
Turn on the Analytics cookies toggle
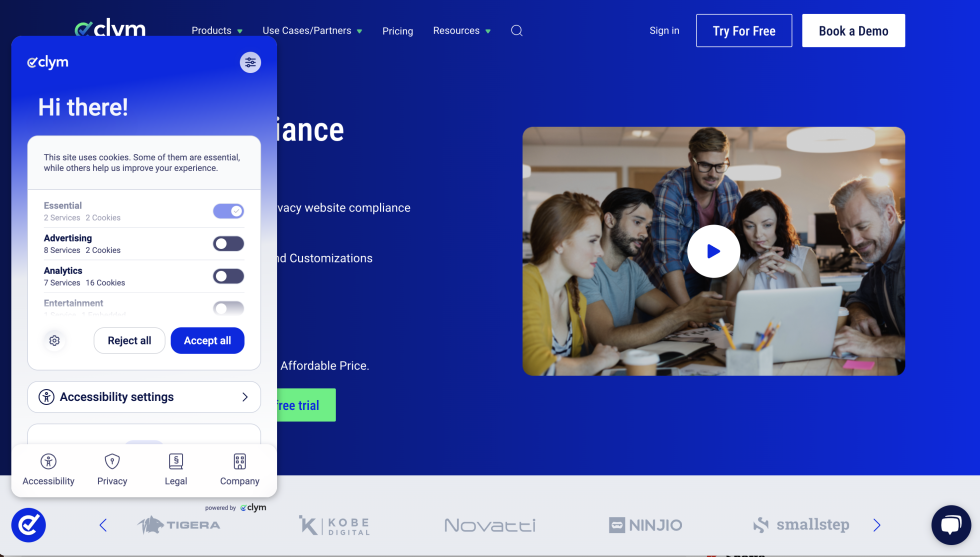click(x=228, y=276)
